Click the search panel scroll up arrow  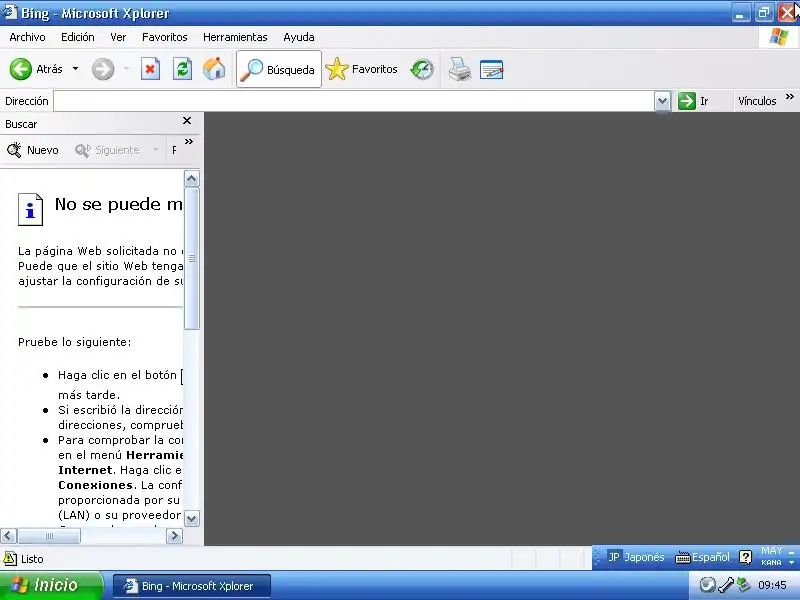(x=191, y=179)
